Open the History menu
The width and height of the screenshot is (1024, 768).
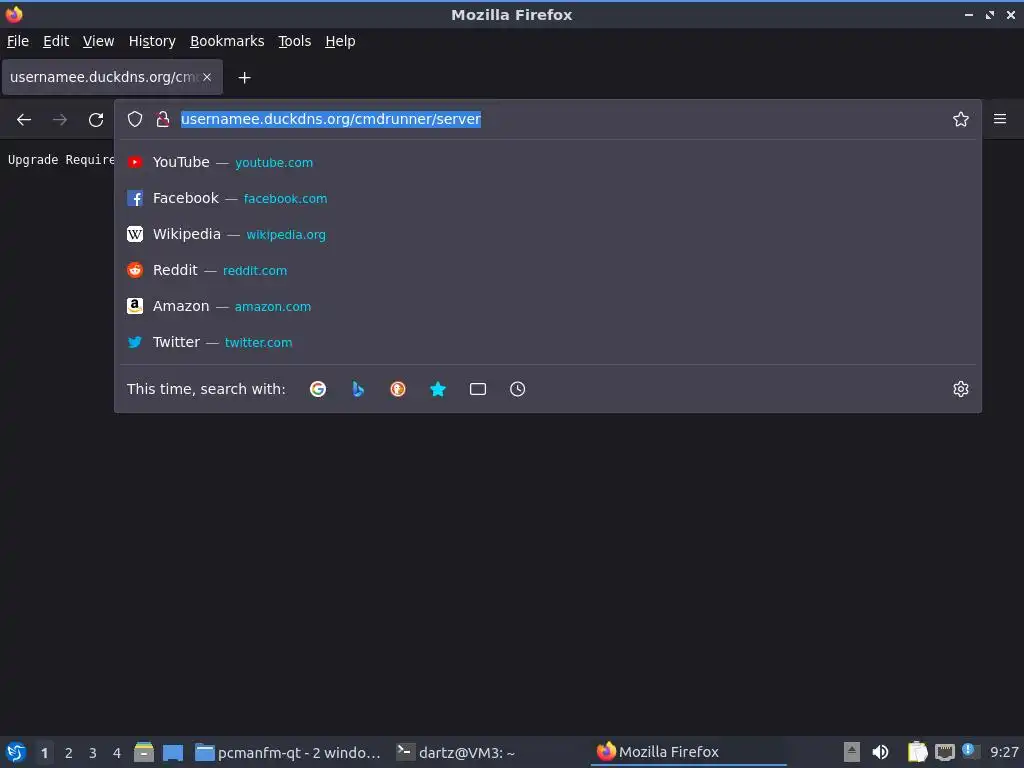[x=152, y=41]
